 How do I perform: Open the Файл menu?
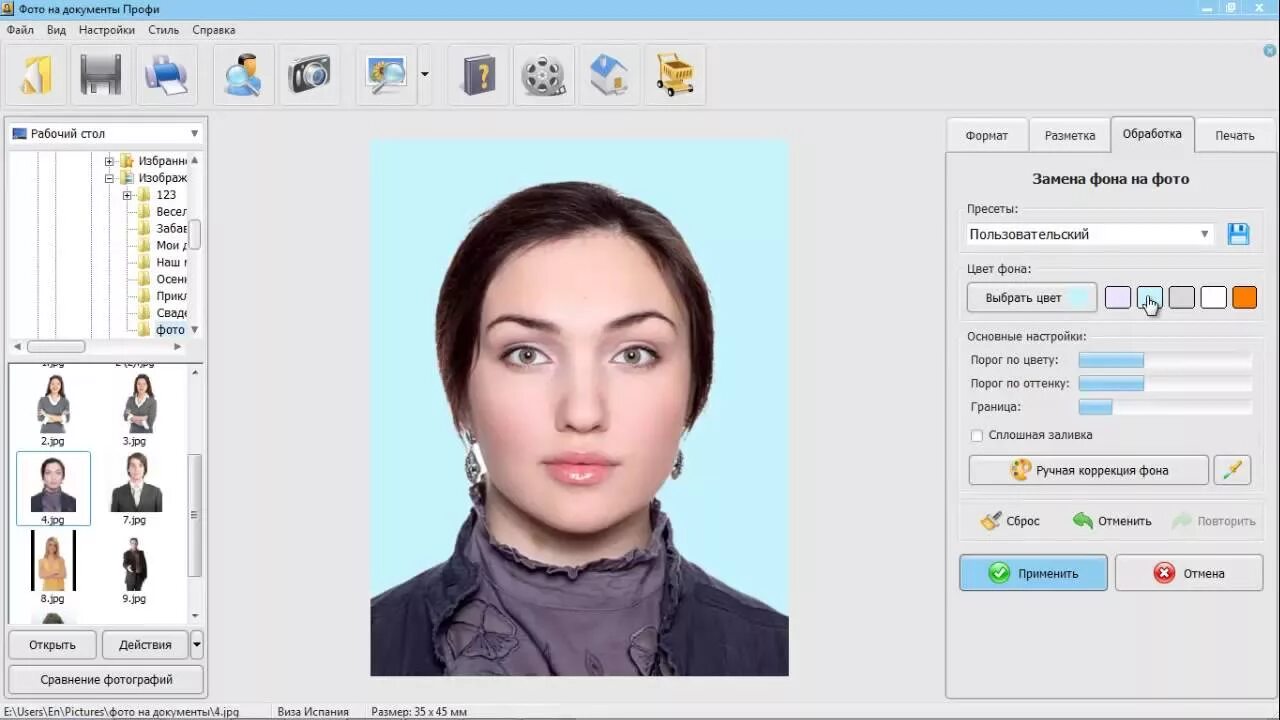20,30
